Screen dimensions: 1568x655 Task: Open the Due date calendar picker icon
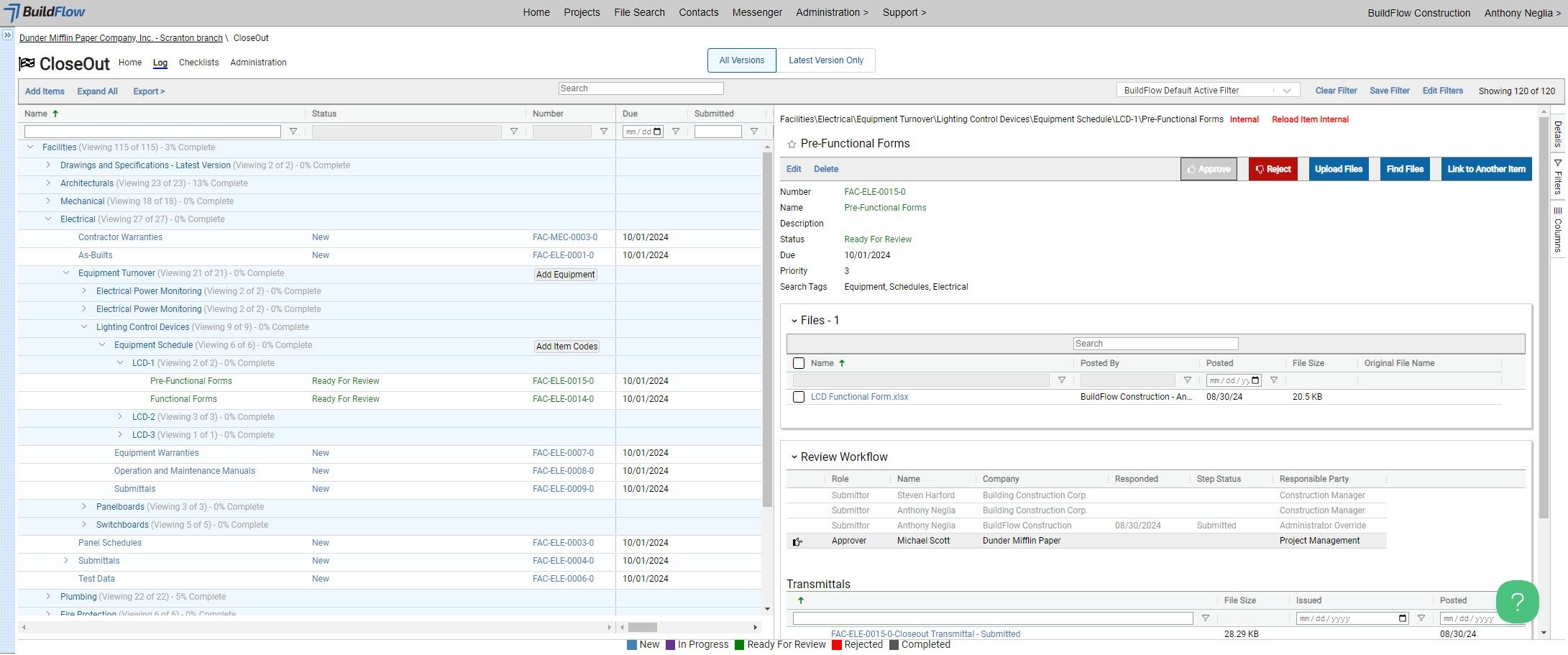click(x=656, y=132)
